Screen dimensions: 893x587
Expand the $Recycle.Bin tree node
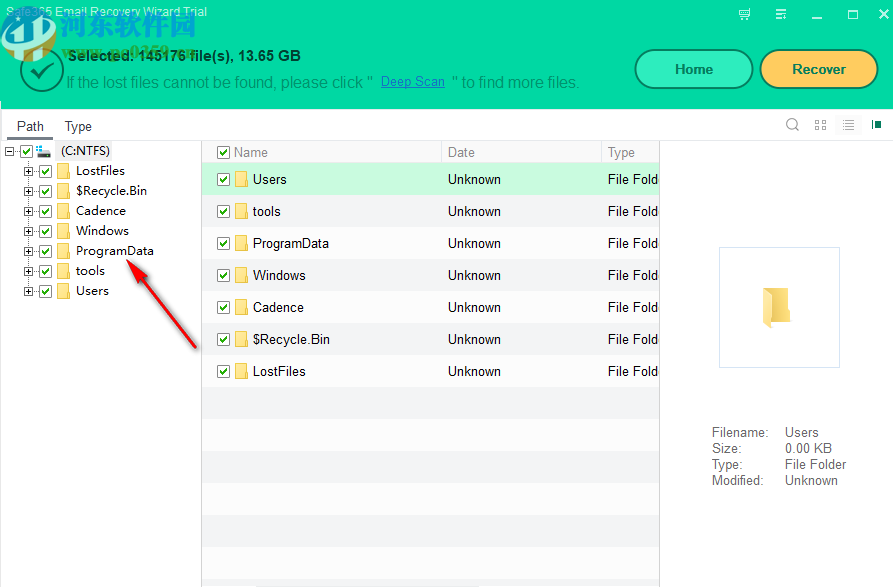tap(29, 190)
